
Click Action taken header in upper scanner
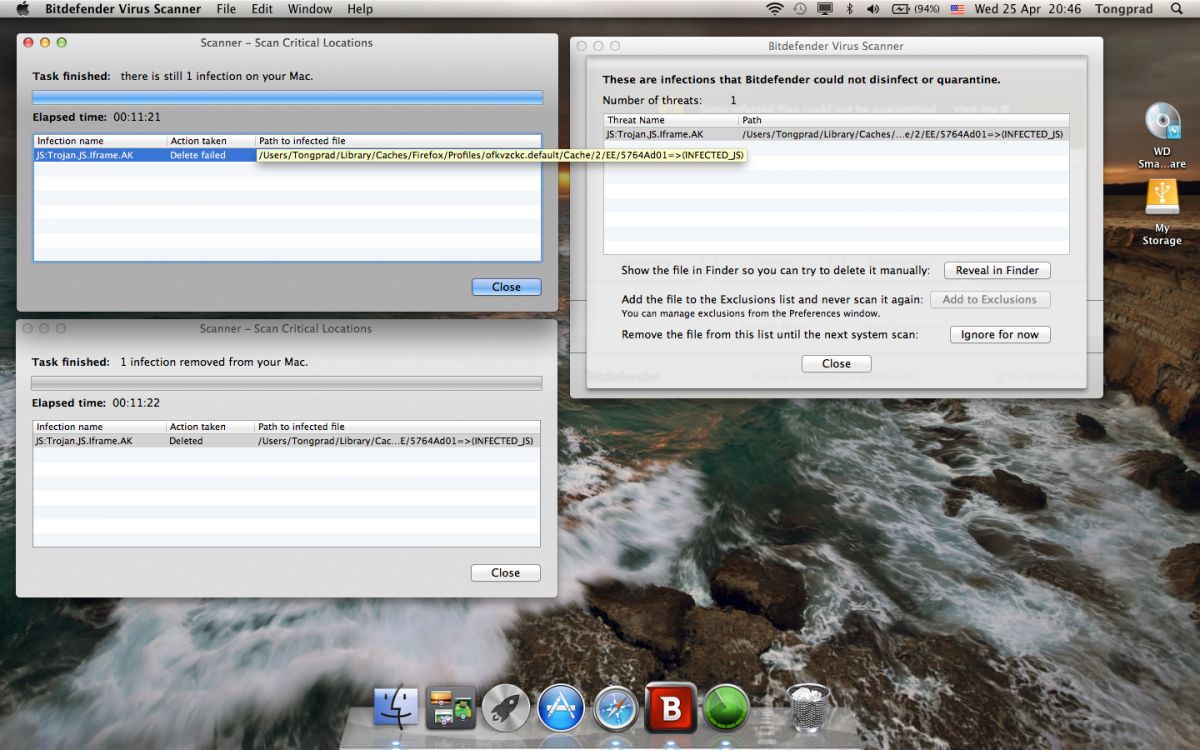click(x=211, y=141)
